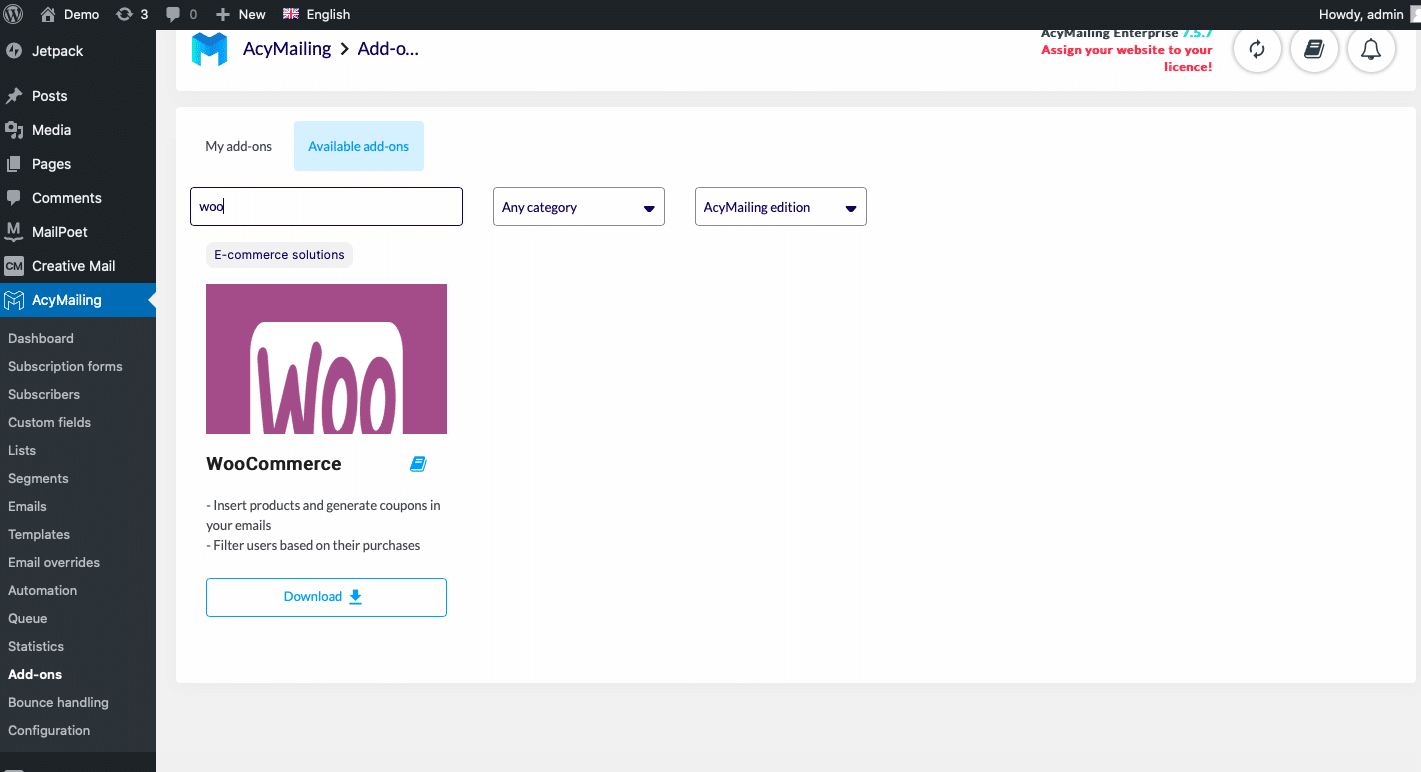Switch to the My add-ons tab
This screenshot has width=1421, height=772.
(239, 146)
